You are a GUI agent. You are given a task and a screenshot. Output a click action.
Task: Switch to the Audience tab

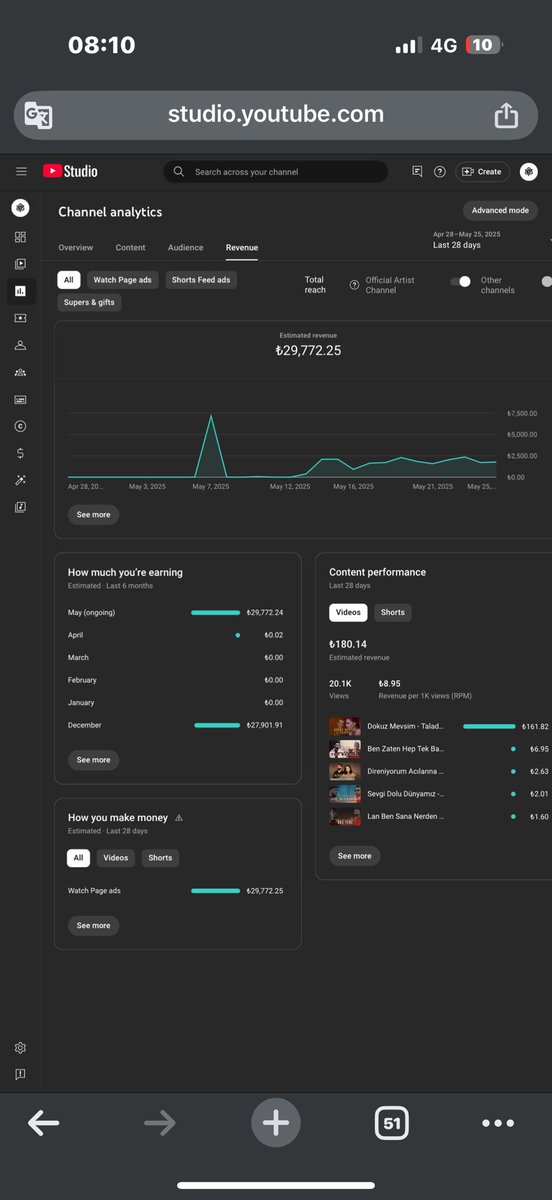[185, 247]
